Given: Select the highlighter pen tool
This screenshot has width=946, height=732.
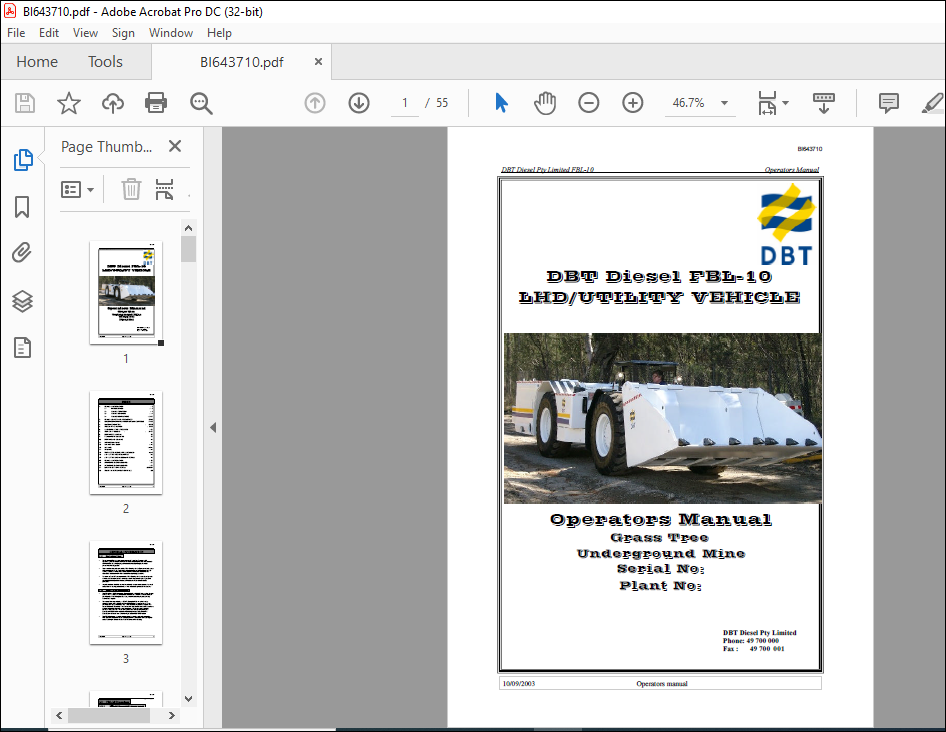Looking at the screenshot, I should coord(933,103).
